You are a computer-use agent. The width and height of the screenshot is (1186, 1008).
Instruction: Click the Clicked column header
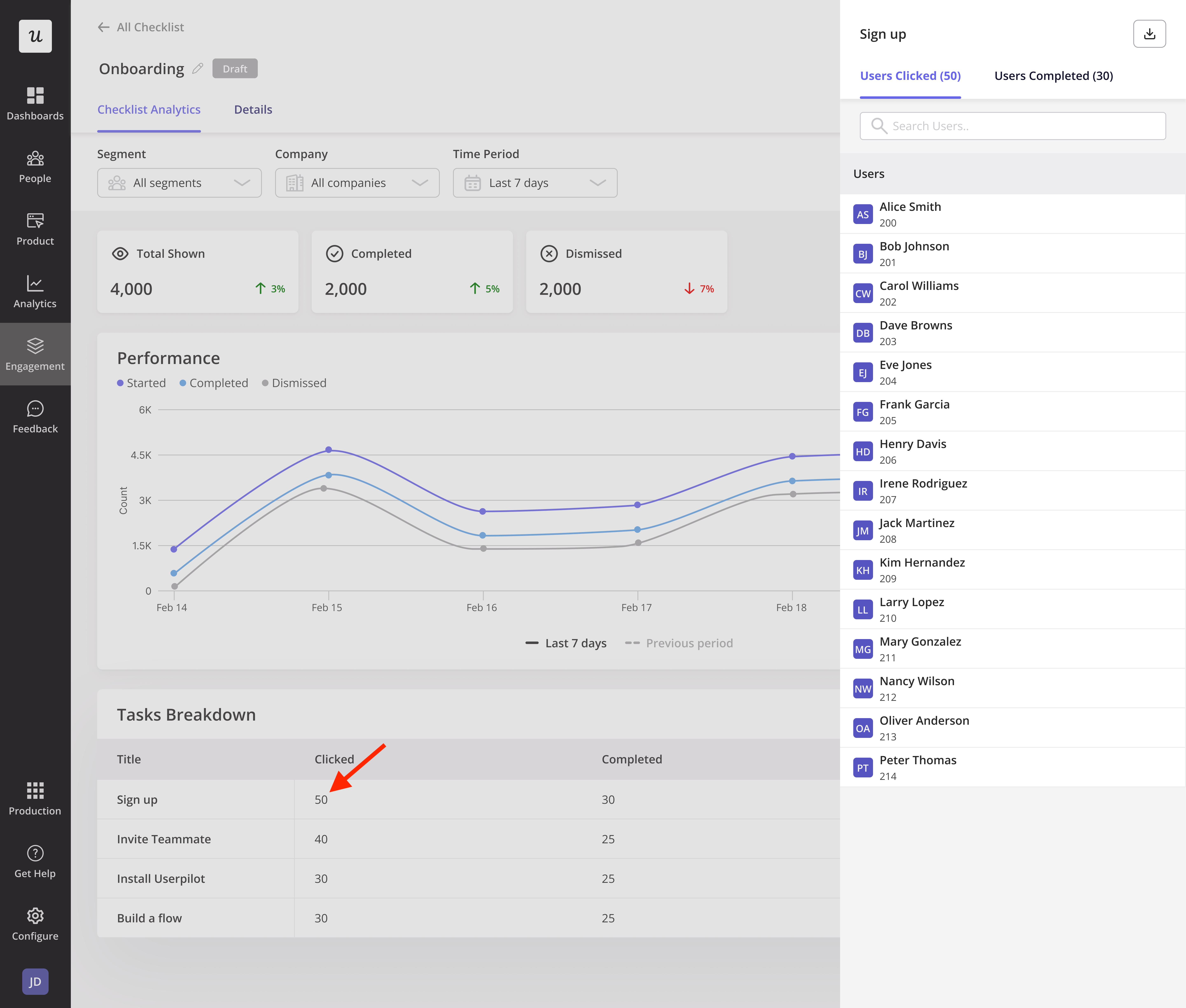(x=334, y=759)
